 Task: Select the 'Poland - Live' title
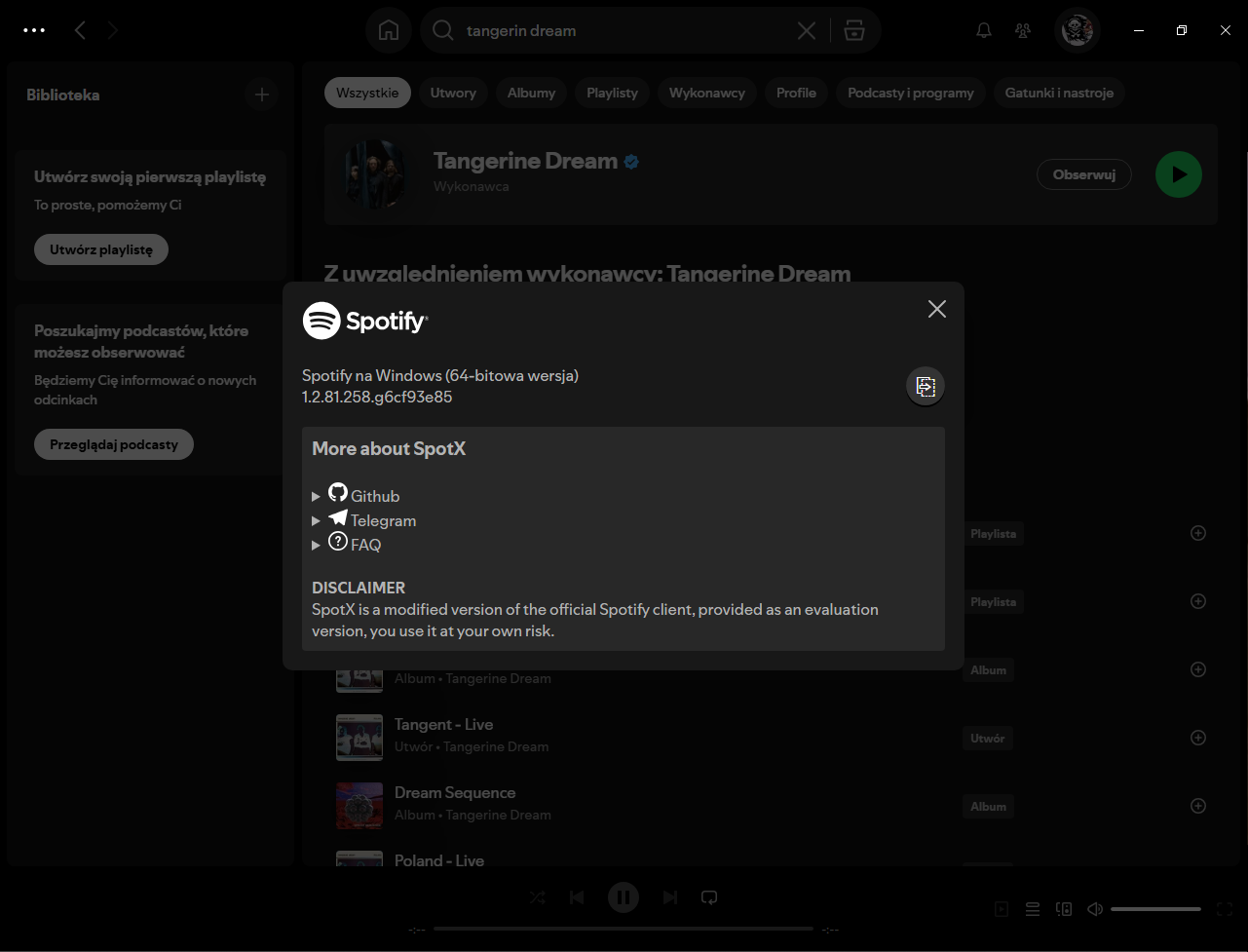tap(439, 860)
